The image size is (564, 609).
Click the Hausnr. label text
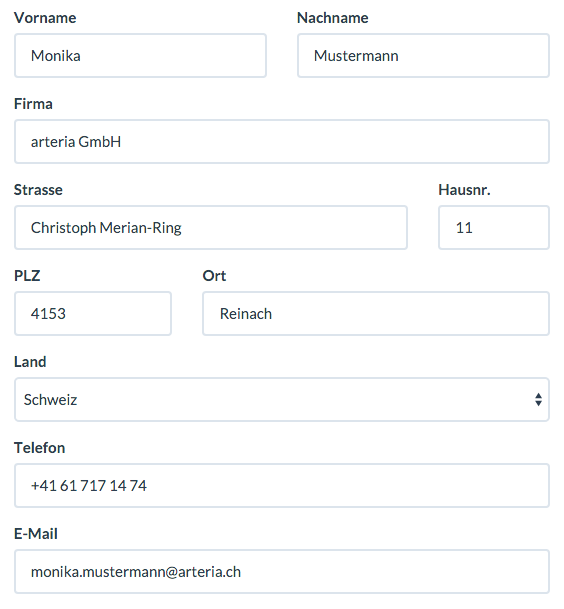464,190
